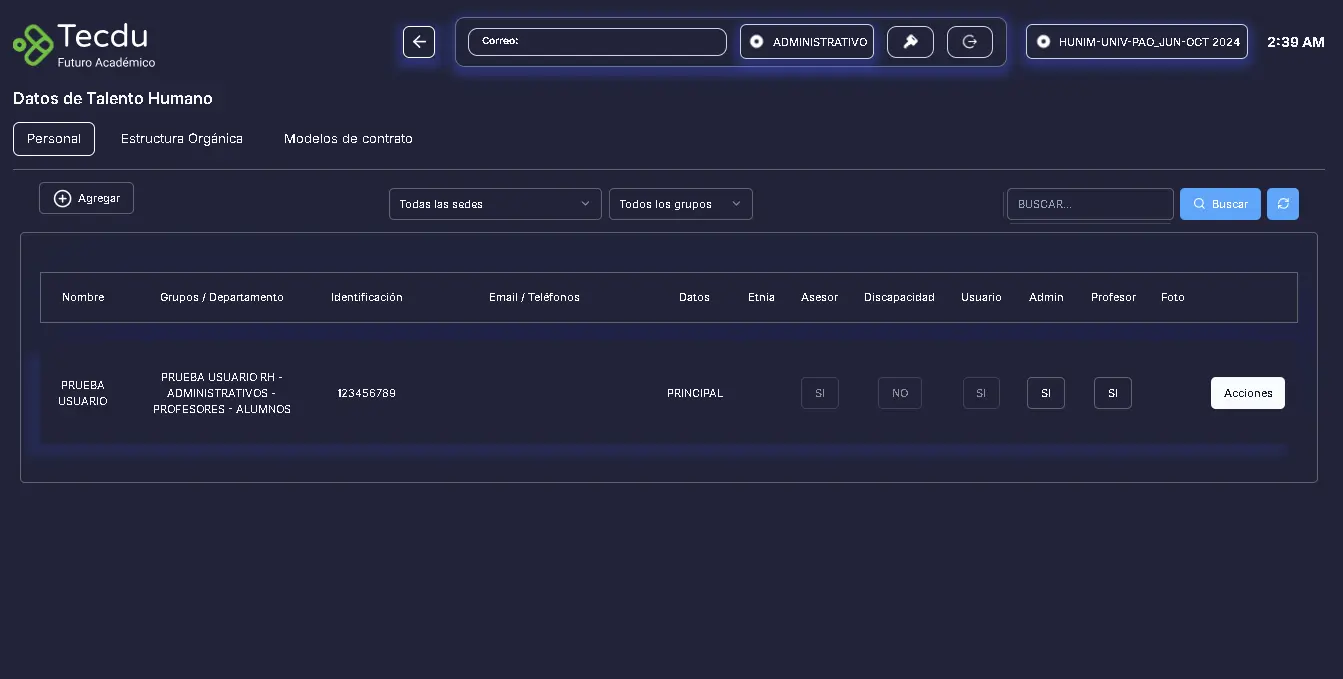This screenshot has width=1343, height=679.
Task: Click the hammer tool icon in header
Action: [x=910, y=42]
